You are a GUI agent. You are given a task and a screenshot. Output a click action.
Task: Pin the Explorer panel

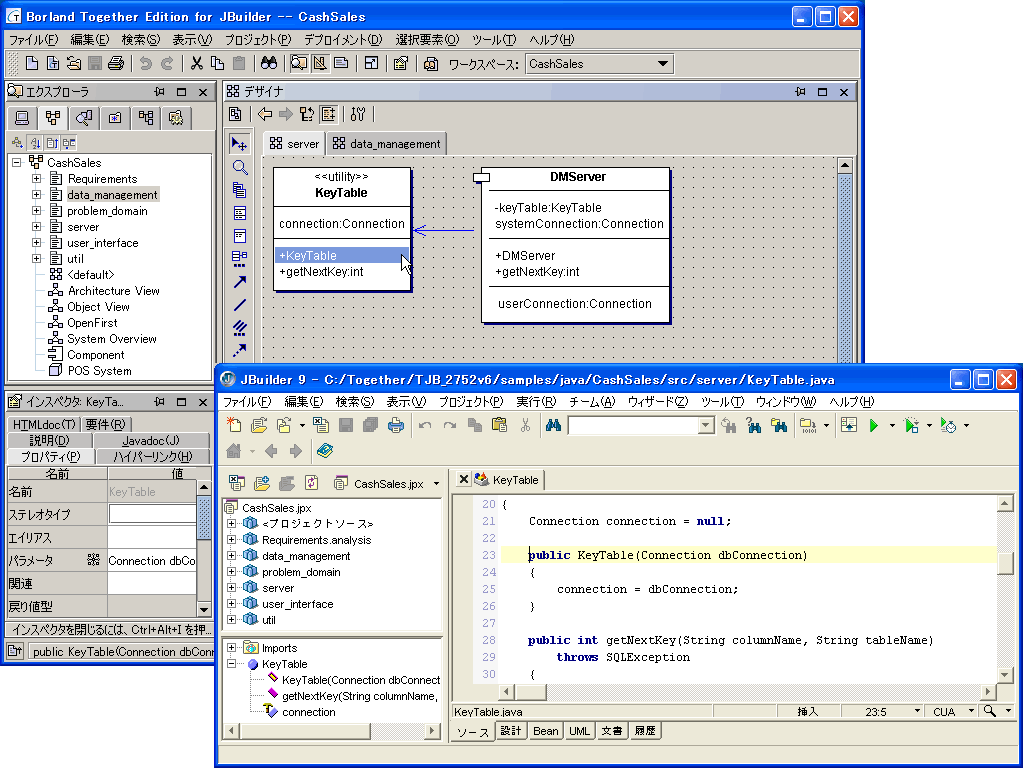click(159, 92)
